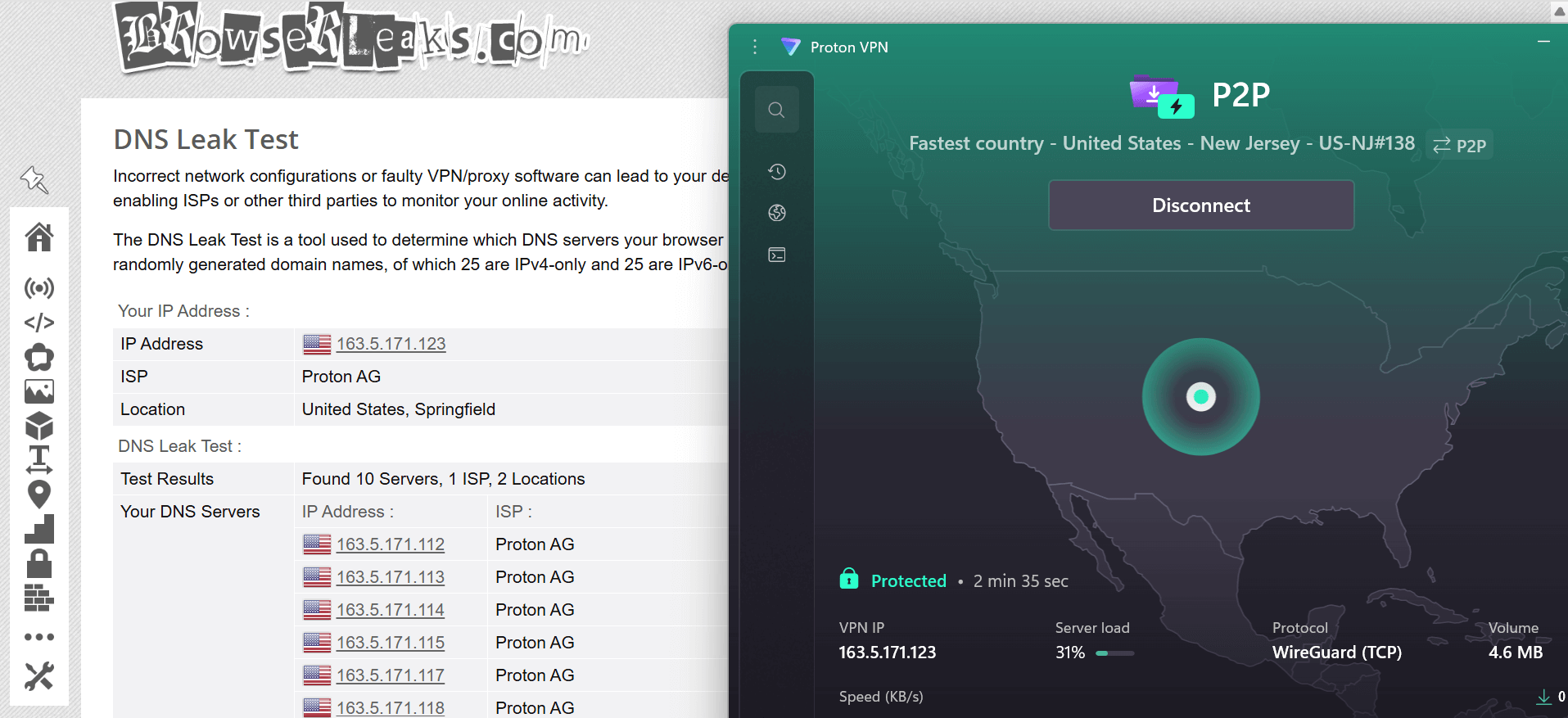Open Proton VPN search icon
The image size is (1568, 718).
[776, 110]
